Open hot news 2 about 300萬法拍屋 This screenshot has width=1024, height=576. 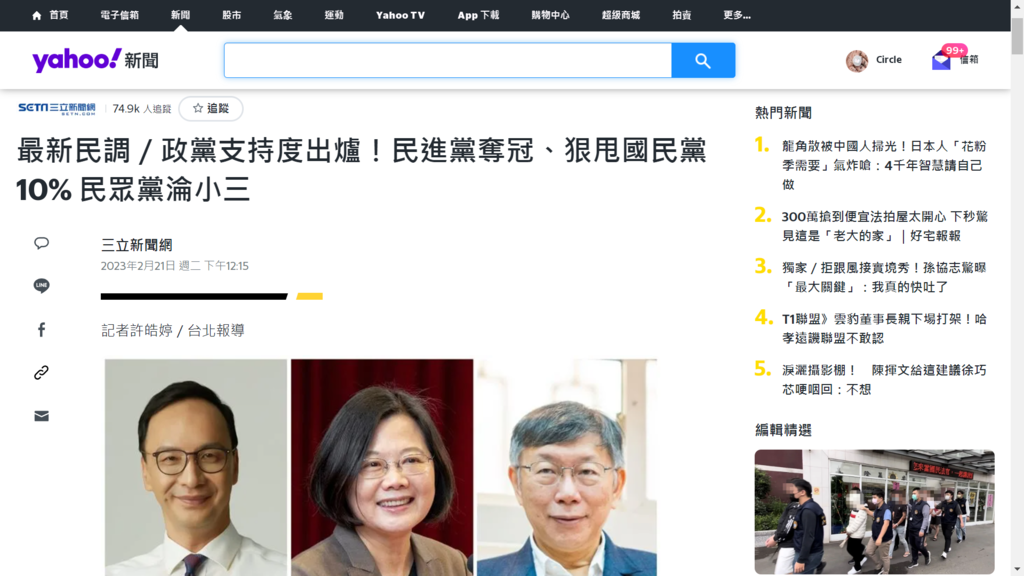(x=884, y=226)
